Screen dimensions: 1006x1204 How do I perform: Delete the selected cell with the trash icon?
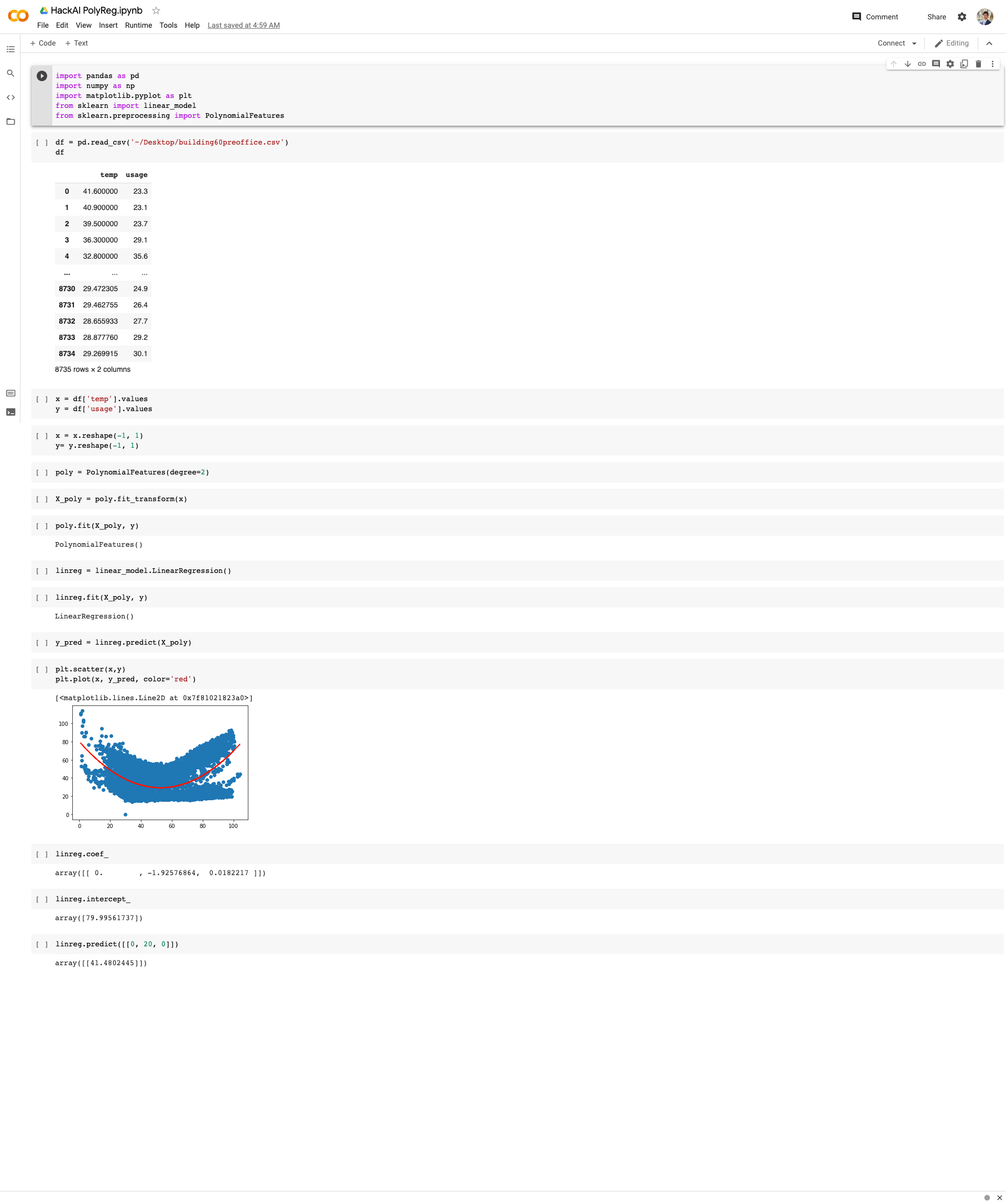point(978,64)
